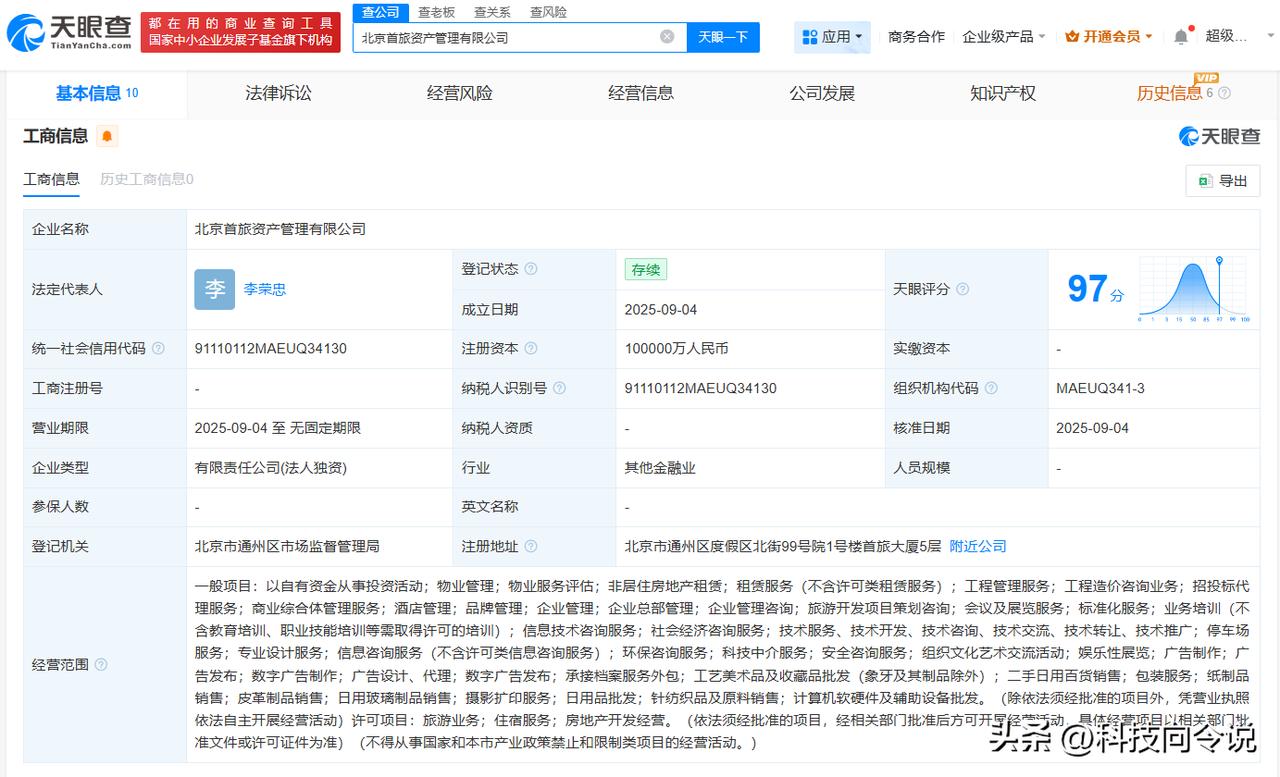
Task: Click the credit code 91110112MAEUQ34130 under 统一社会信用代码
Action: pos(271,349)
